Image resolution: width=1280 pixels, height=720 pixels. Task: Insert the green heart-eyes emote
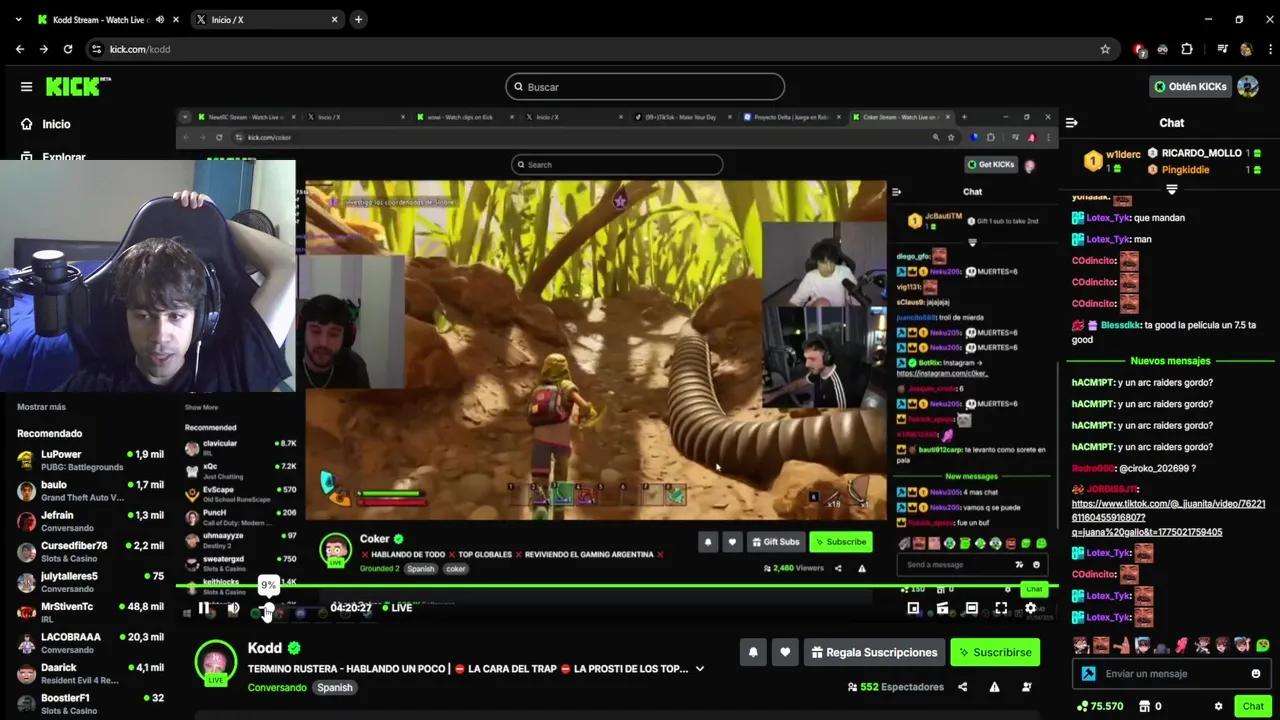point(1262,645)
